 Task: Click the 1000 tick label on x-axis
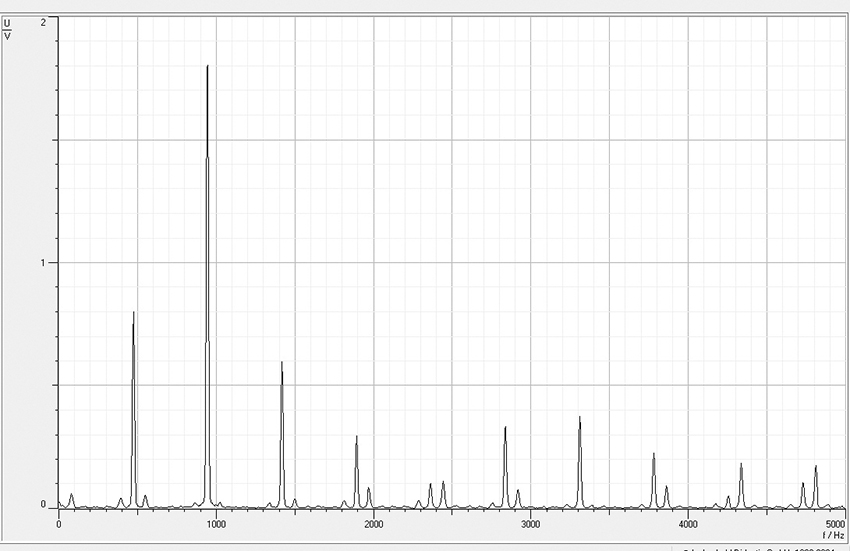coord(215,524)
